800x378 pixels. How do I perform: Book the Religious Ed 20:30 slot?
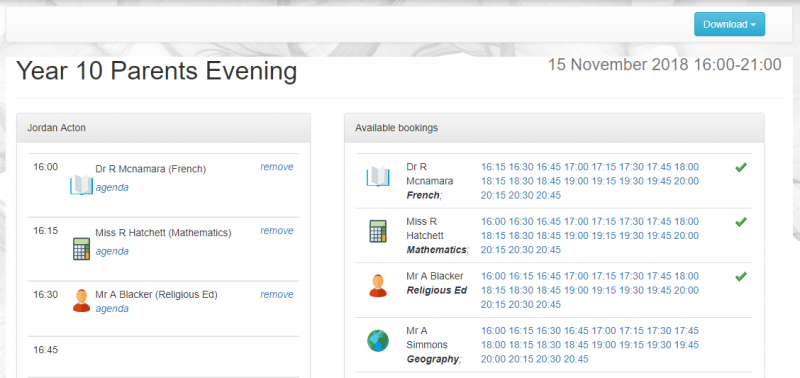520,305
